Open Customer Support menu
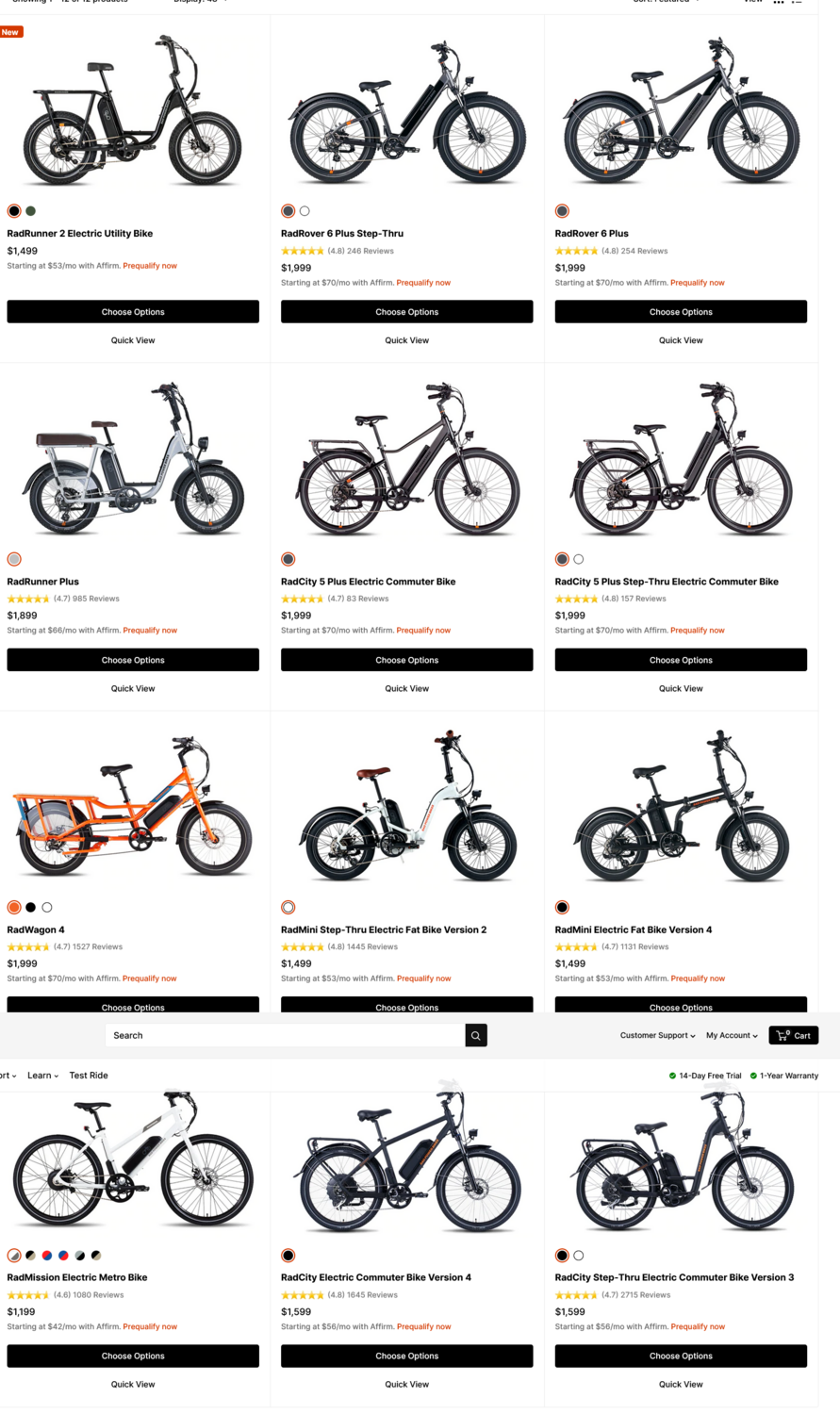Screen dimensions: 840x1414 tap(654, 1035)
